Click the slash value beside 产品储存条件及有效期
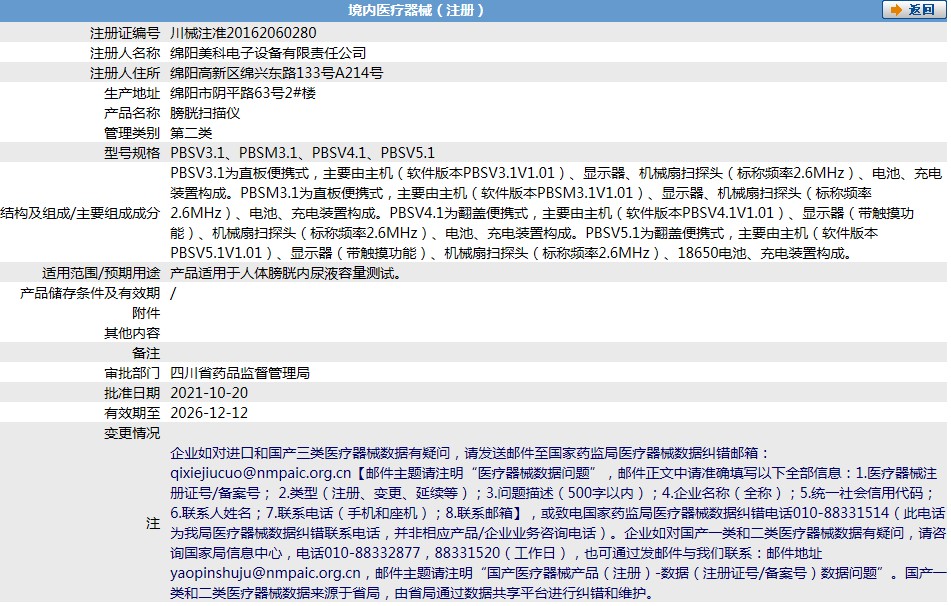Screen dimensions: 951x606 (x=173, y=293)
